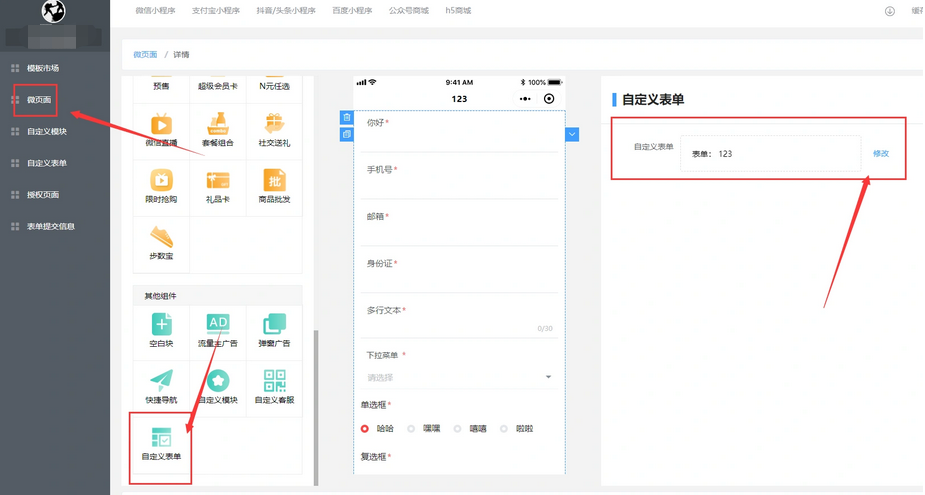Delete the form block using trash icon

347,118
